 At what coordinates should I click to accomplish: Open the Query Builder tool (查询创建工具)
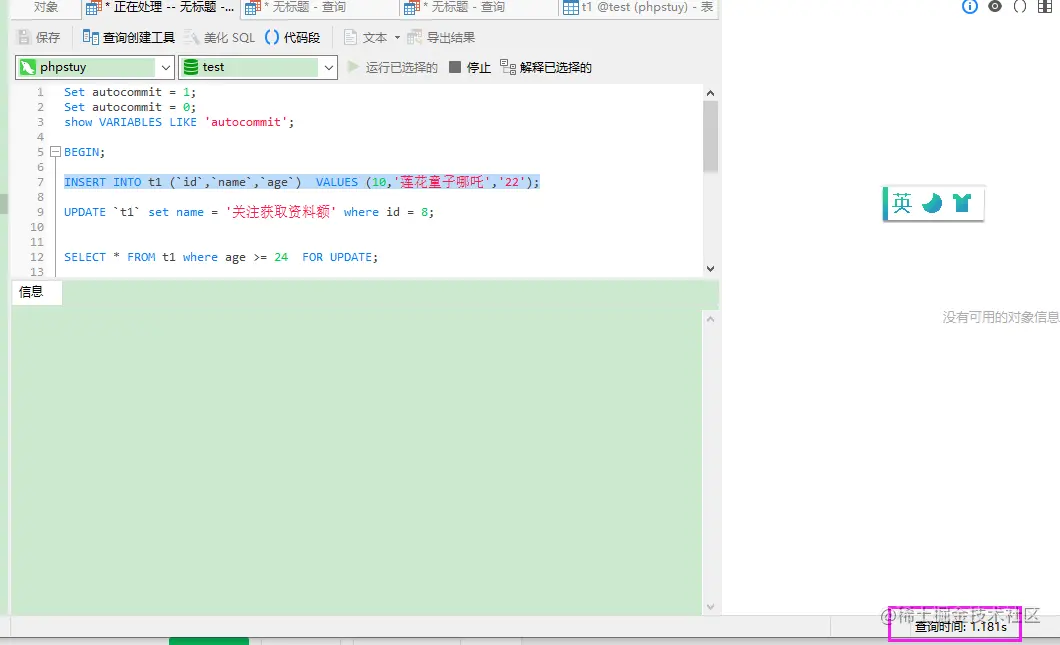128,37
